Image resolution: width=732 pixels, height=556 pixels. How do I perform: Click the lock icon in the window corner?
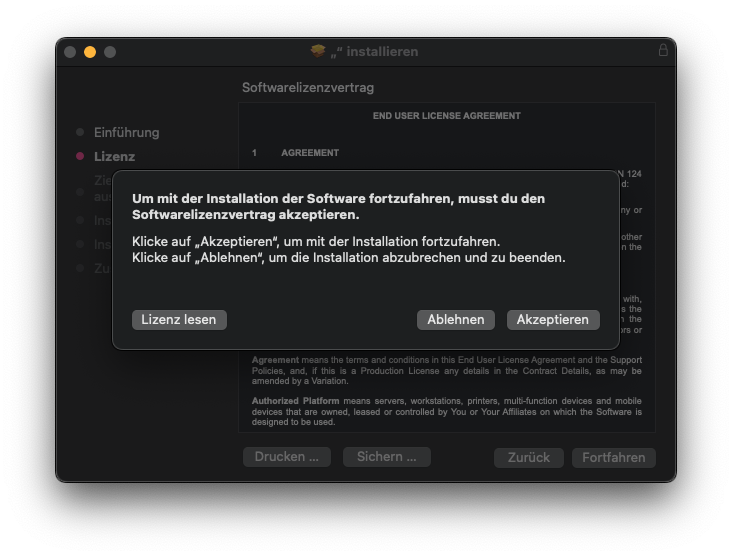click(663, 50)
